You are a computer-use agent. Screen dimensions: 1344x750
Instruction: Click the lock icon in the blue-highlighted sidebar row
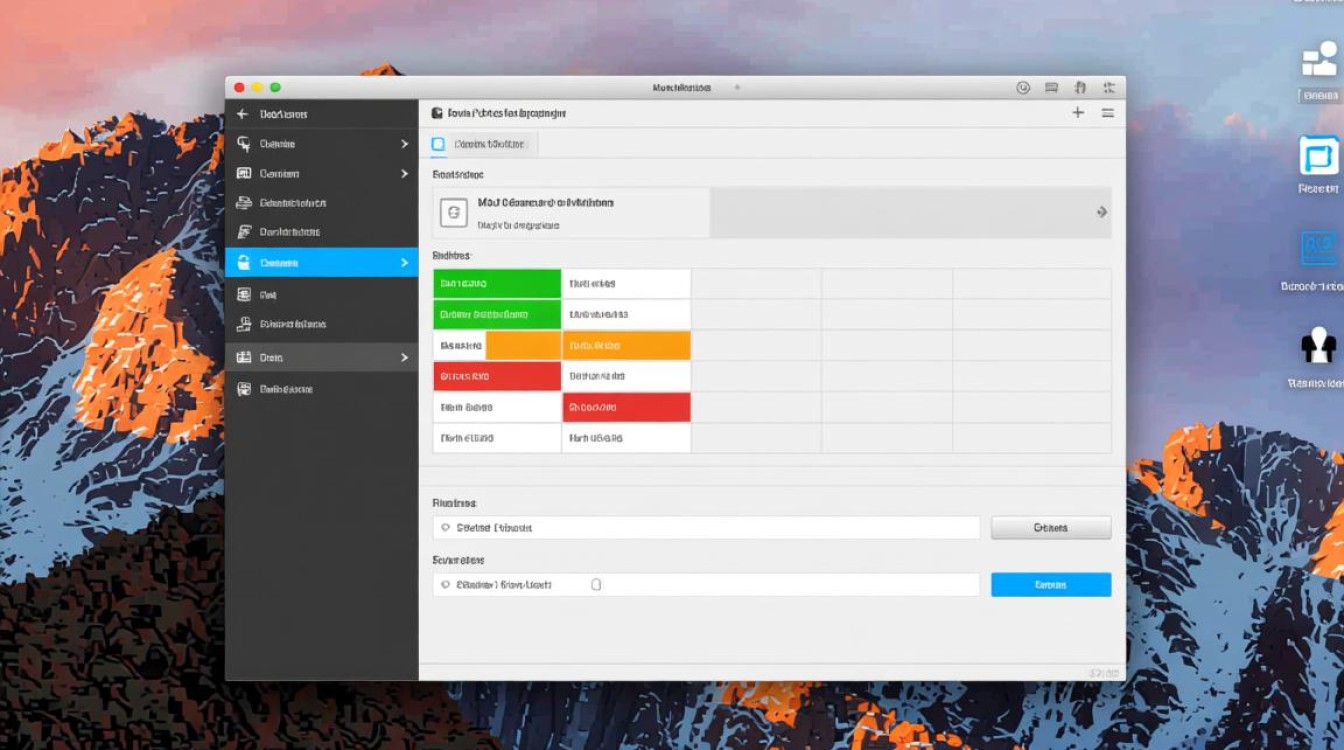click(x=243, y=263)
